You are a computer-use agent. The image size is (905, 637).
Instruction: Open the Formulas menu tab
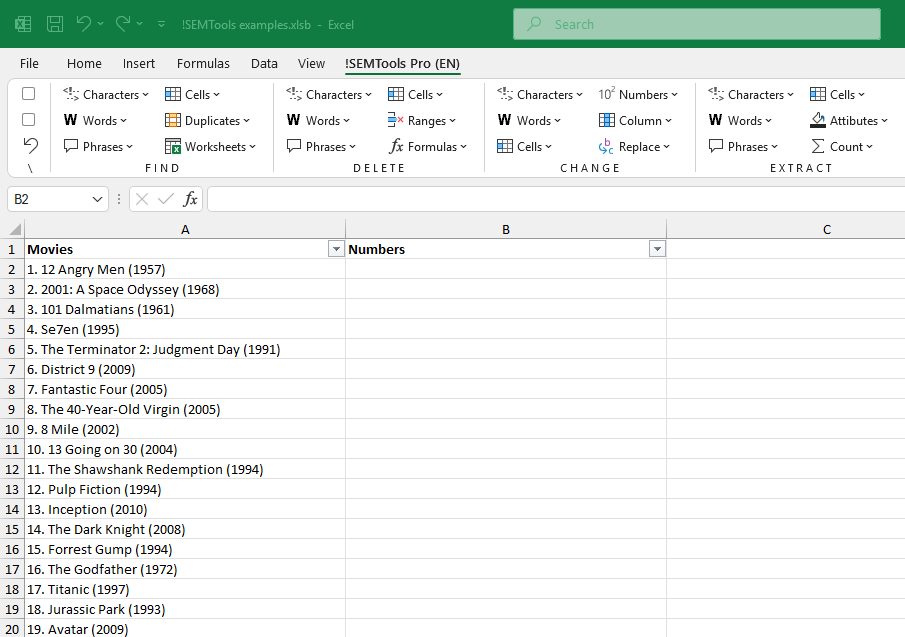(203, 62)
